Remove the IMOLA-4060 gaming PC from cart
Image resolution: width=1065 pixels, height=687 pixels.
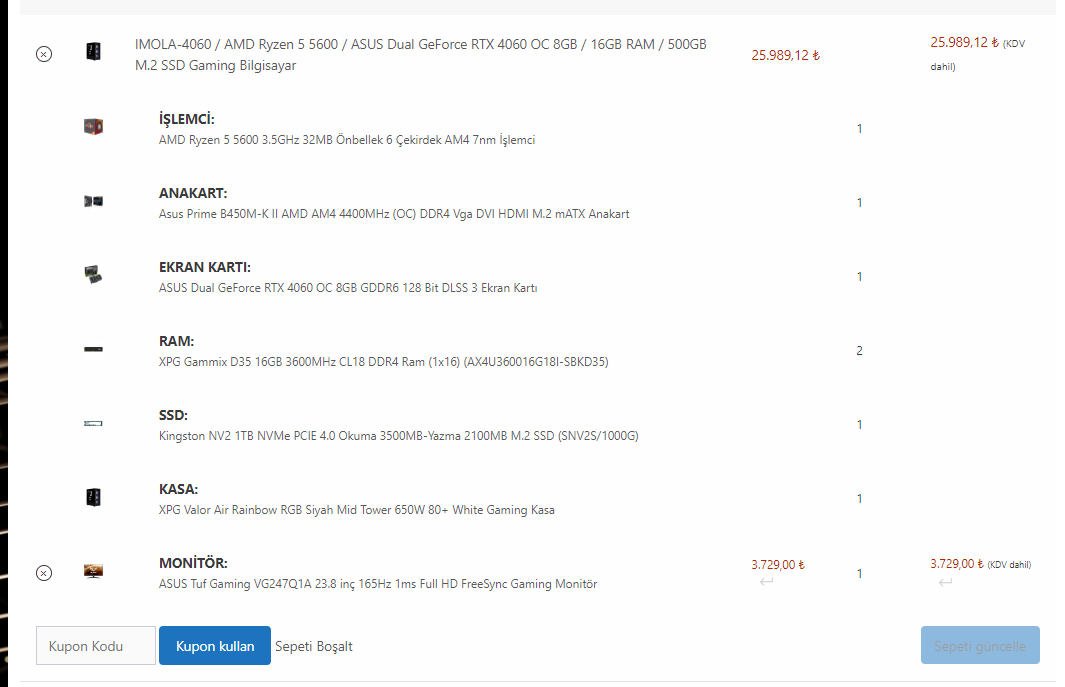[x=43, y=54]
